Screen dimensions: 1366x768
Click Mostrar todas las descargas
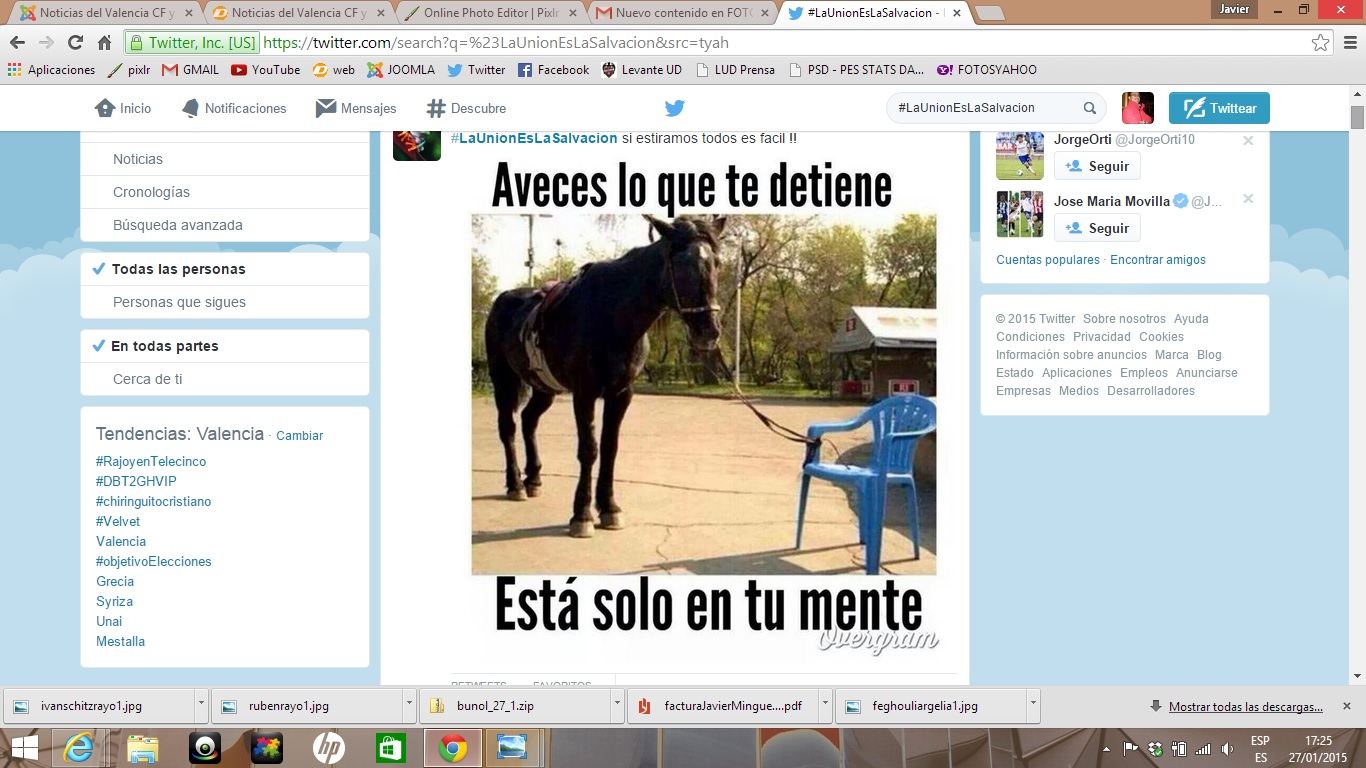pyautogui.click(x=1245, y=706)
